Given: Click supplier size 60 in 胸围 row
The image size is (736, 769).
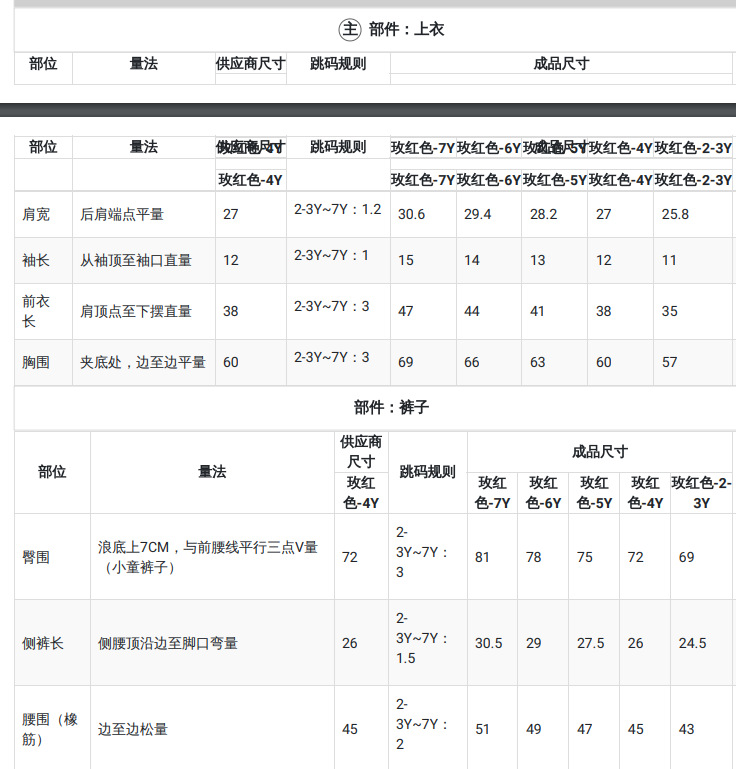Looking at the screenshot, I should click(230, 362).
